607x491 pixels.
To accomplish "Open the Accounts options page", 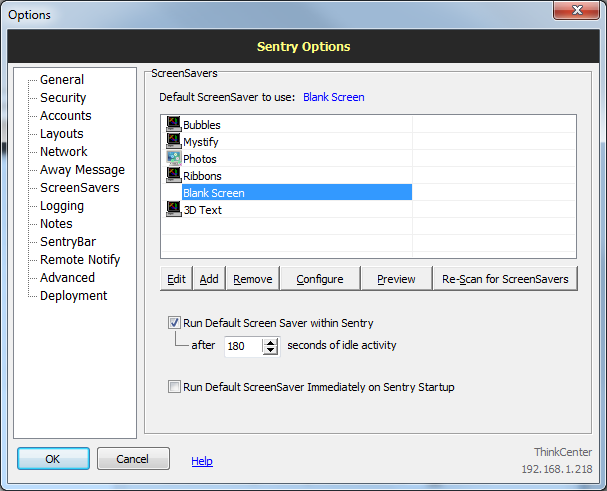I will (x=66, y=116).
